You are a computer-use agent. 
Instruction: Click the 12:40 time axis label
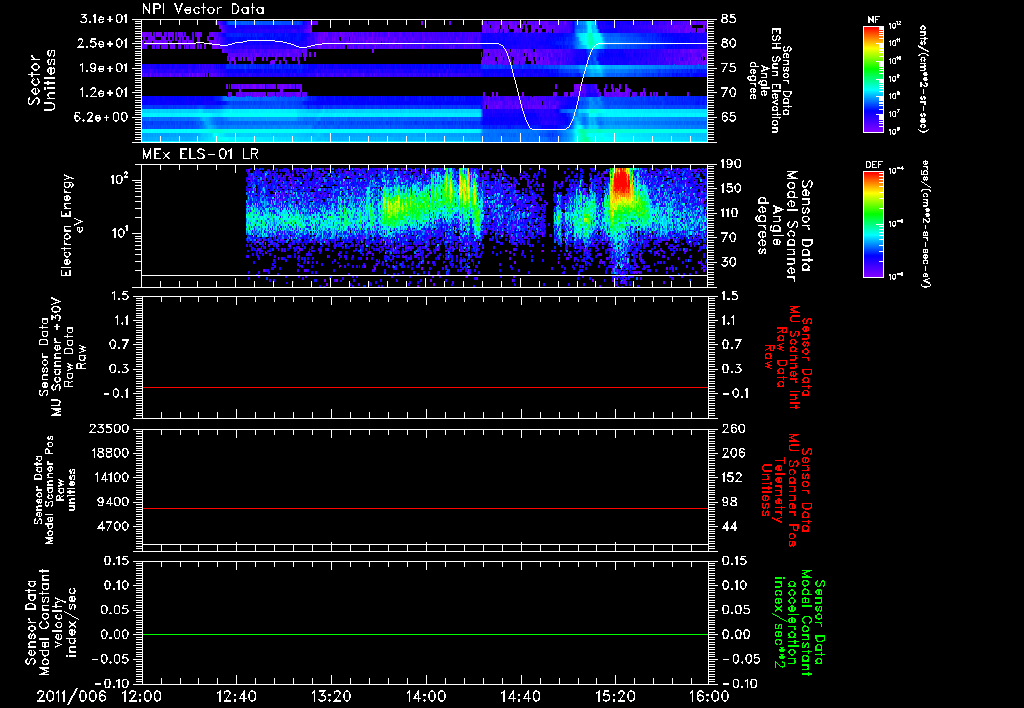pyautogui.click(x=236, y=696)
